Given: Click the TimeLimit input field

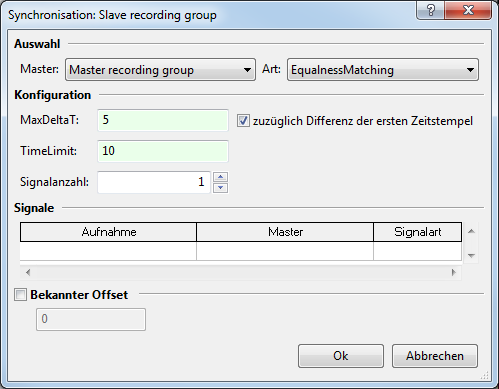Looking at the screenshot, I should click(x=163, y=151).
